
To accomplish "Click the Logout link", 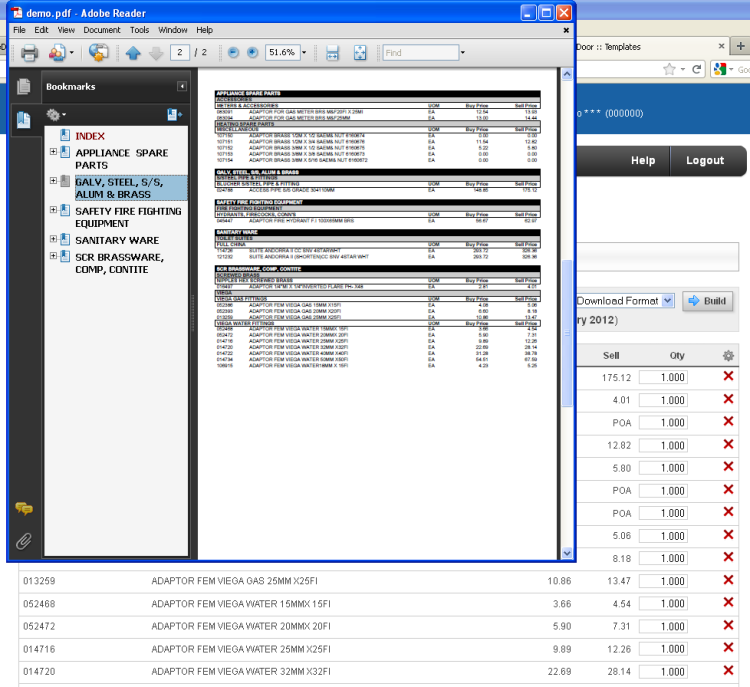I will click(x=704, y=160).
